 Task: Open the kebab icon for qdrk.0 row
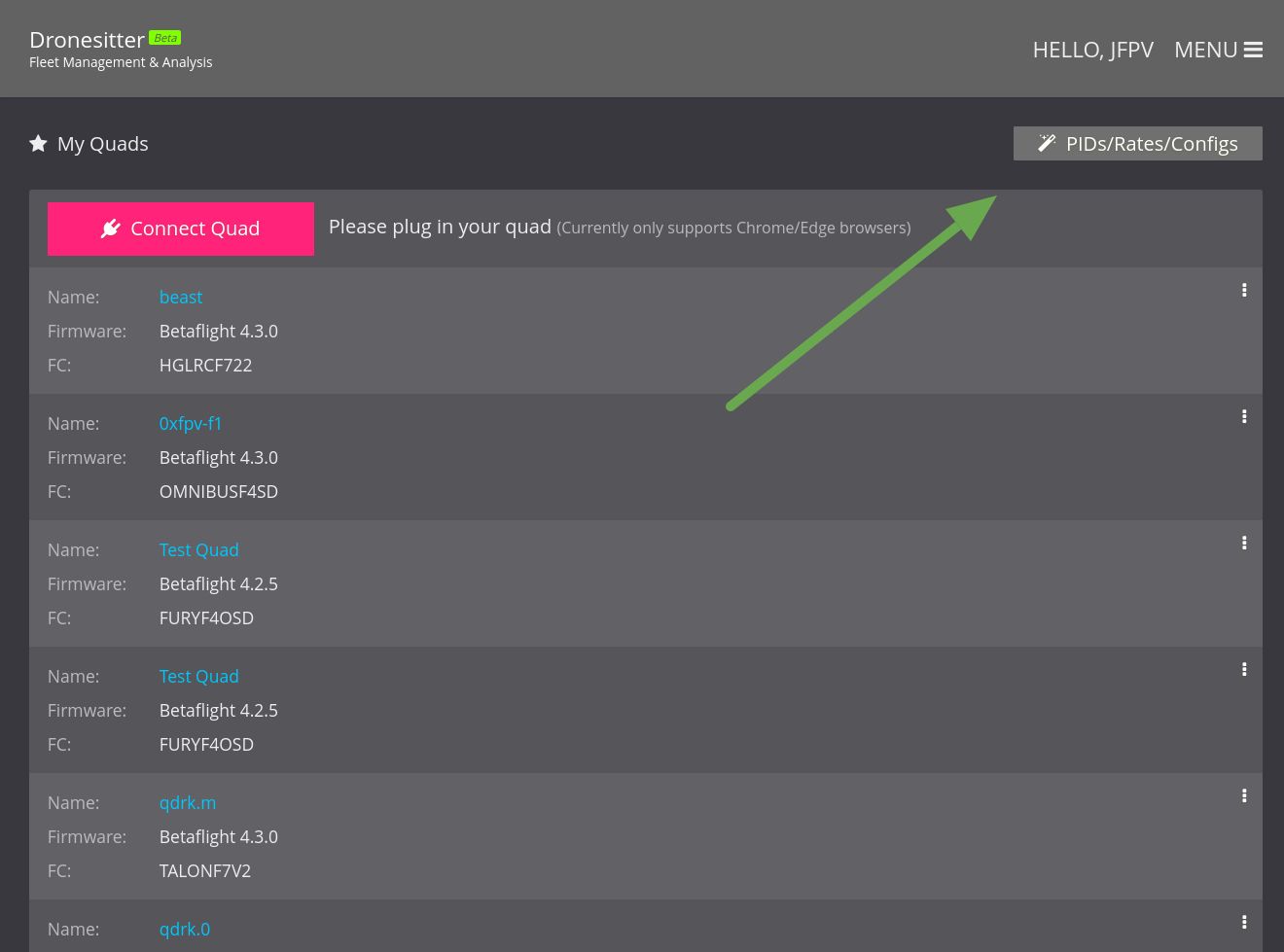(x=1244, y=922)
